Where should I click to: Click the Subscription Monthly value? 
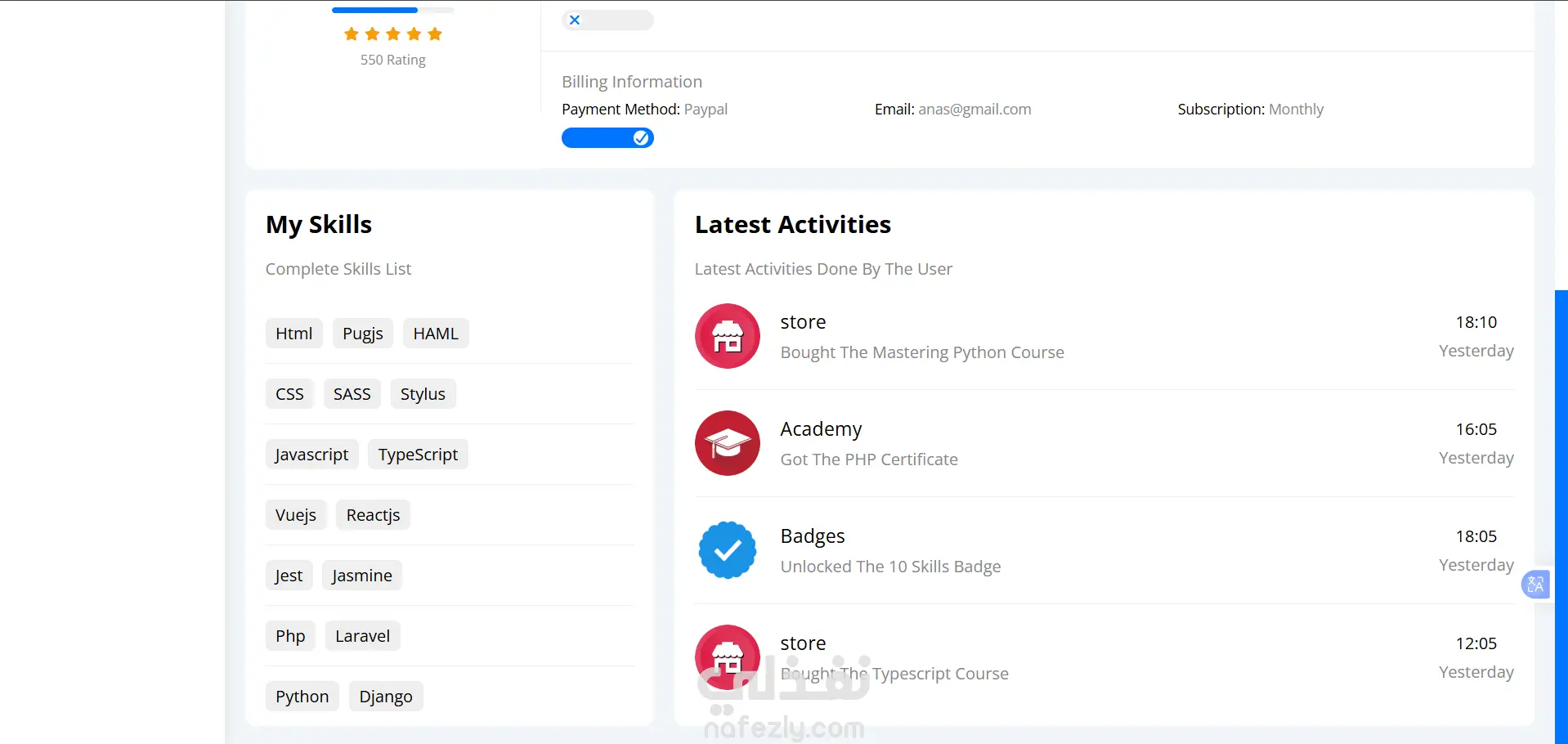tap(1296, 110)
